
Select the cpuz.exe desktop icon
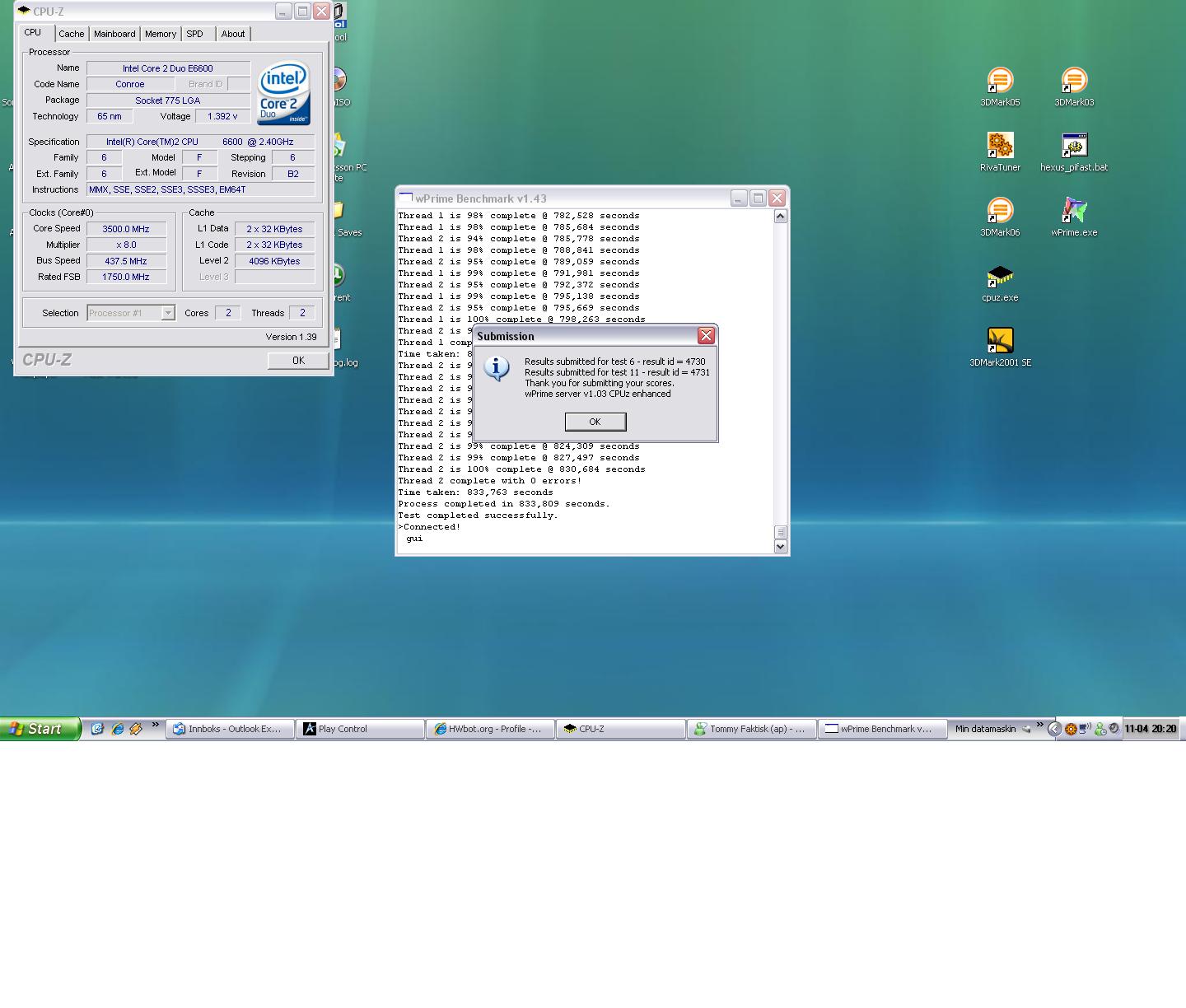pyautogui.click(x=1000, y=282)
